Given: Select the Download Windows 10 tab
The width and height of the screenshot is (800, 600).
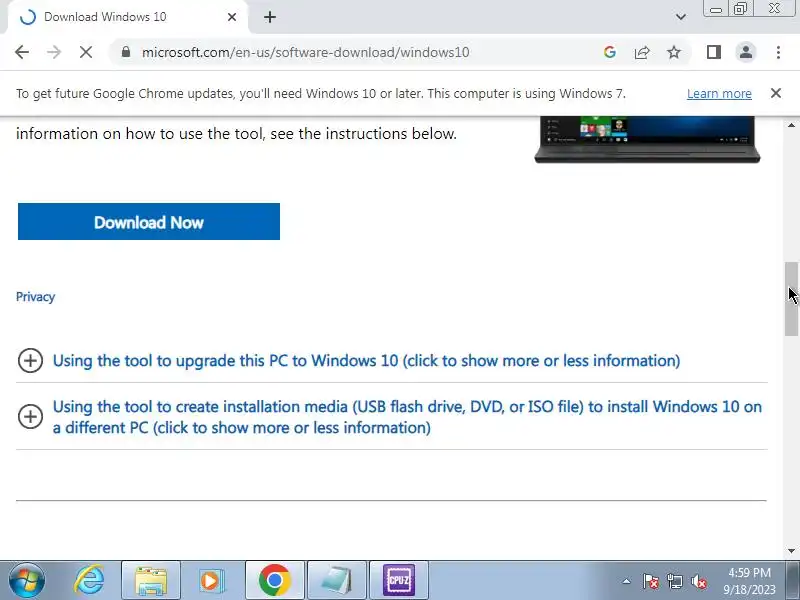Looking at the screenshot, I should coord(128,17).
